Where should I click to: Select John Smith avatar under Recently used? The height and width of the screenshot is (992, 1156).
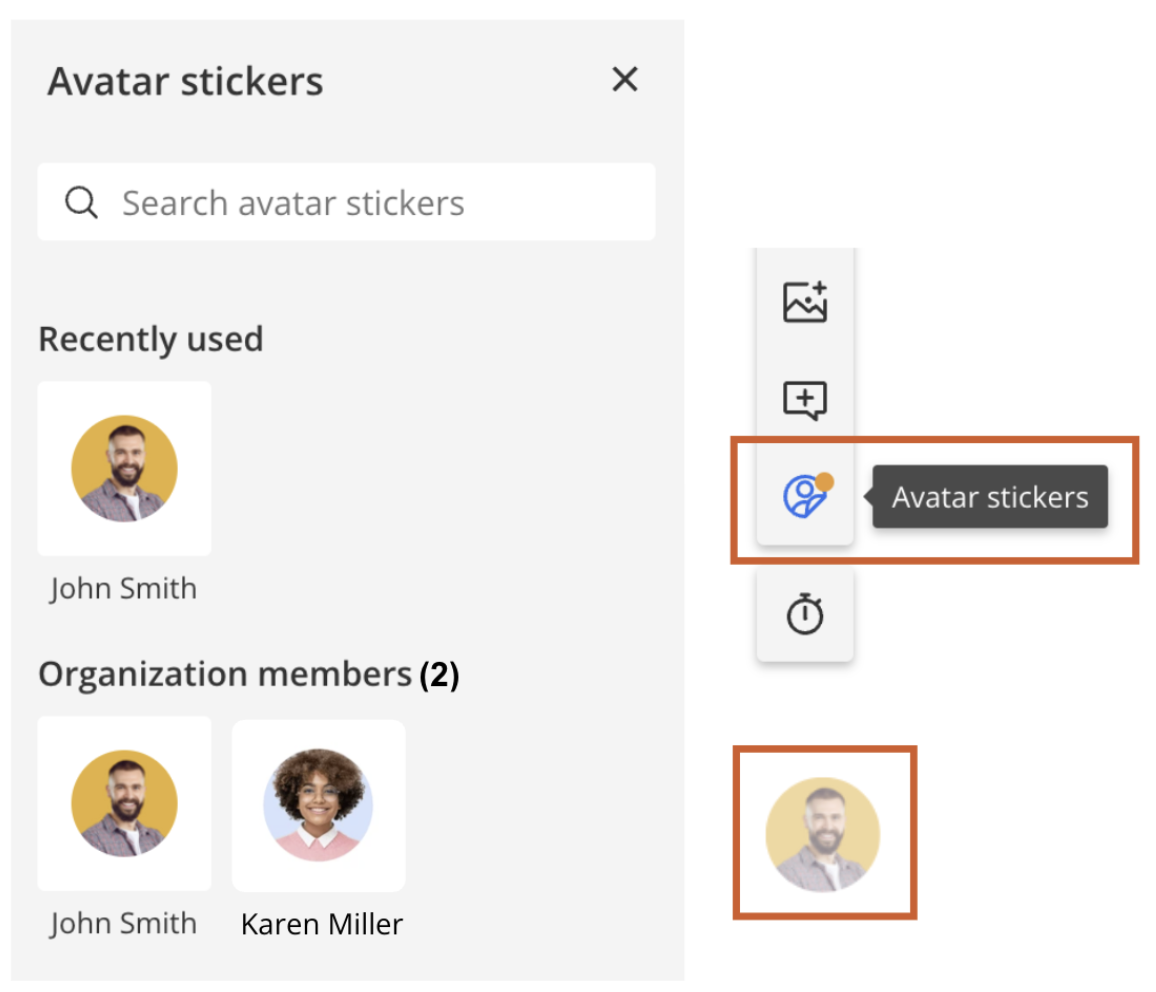click(125, 468)
